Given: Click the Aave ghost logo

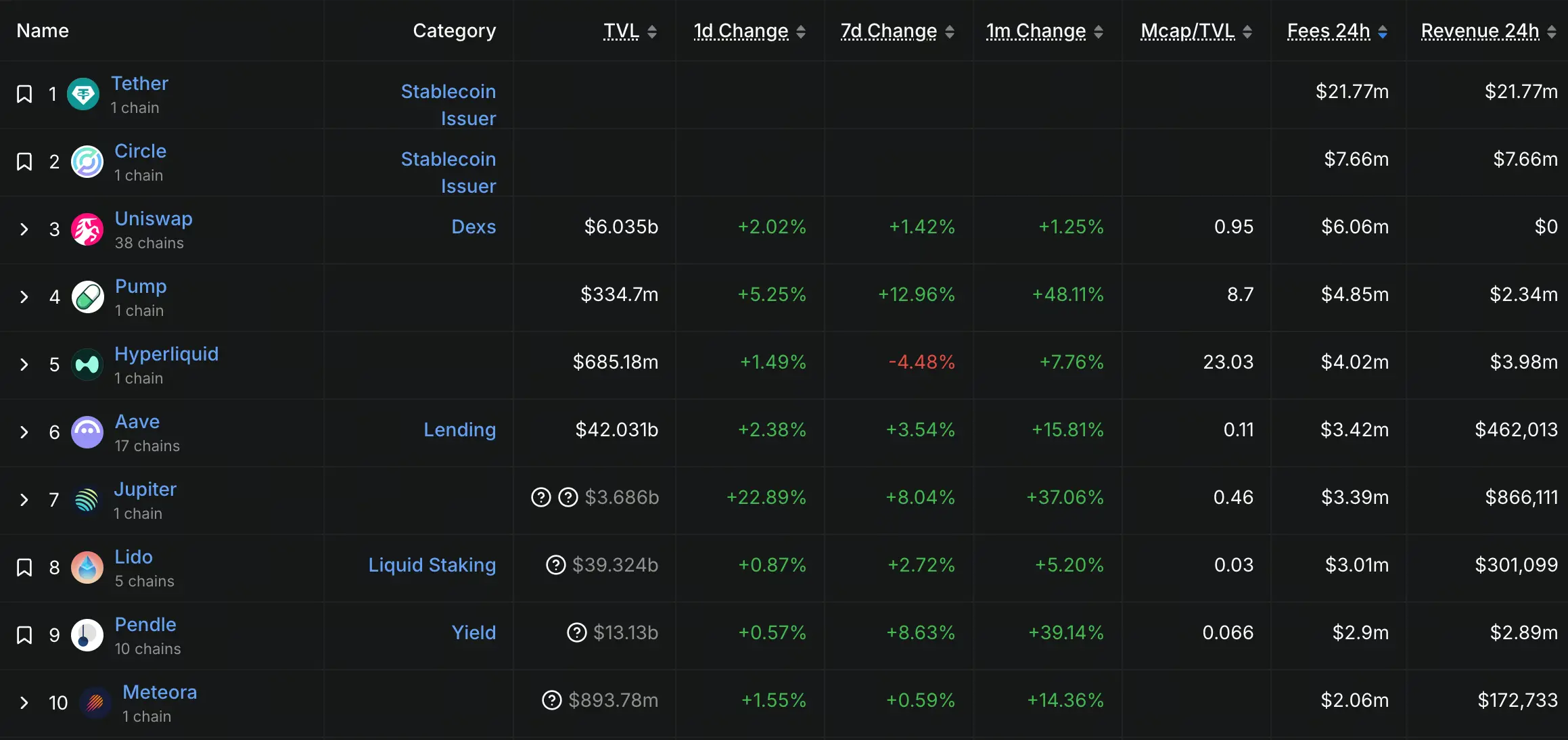Looking at the screenshot, I should (x=87, y=432).
